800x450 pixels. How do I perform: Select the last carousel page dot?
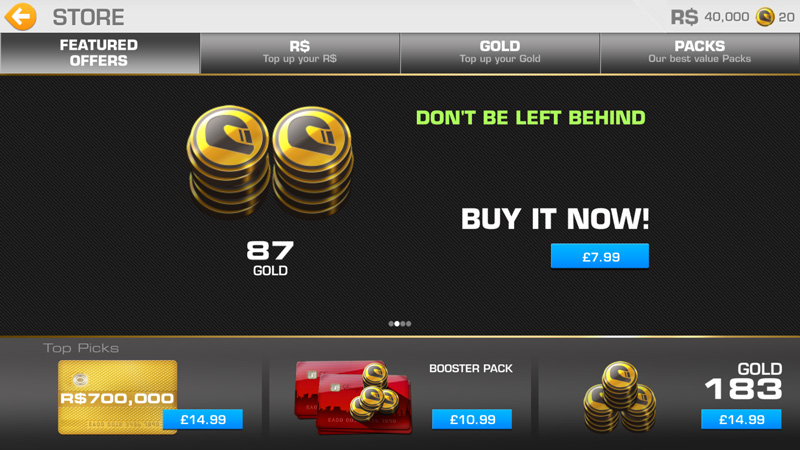click(x=409, y=323)
